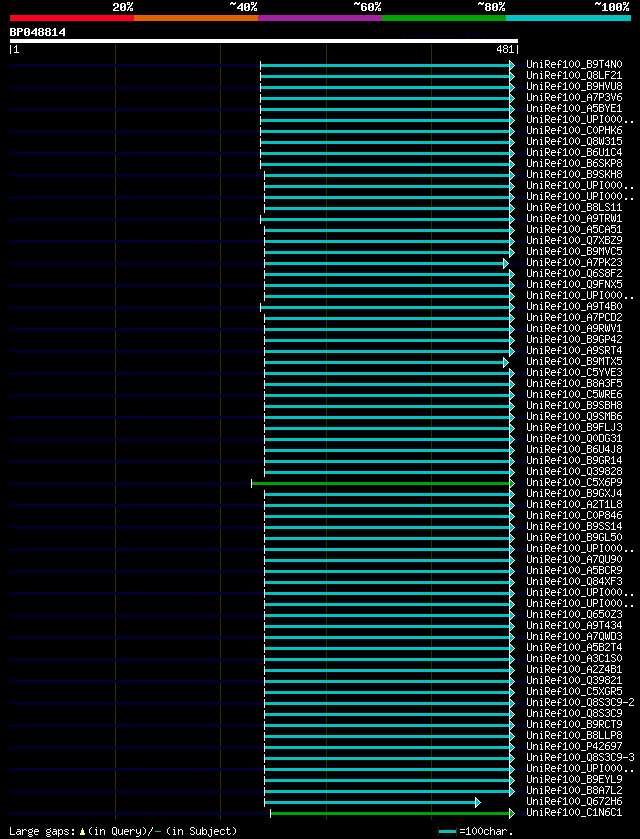Pick the UniRef100_B8A3F5 label
Screen dimensions: 640x839
(574, 384)
